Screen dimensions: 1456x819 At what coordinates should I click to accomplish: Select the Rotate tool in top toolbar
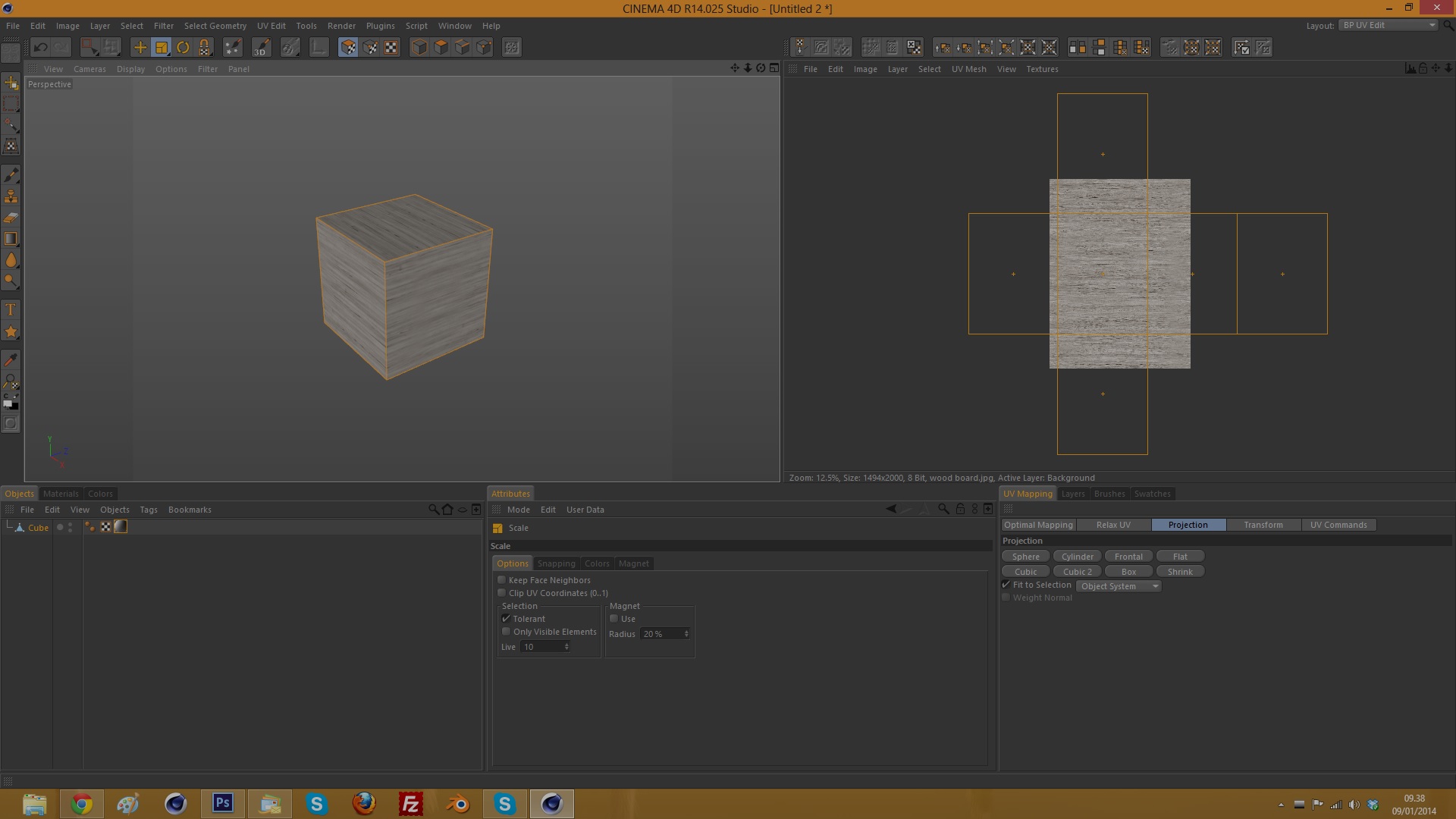pos(183,48)
